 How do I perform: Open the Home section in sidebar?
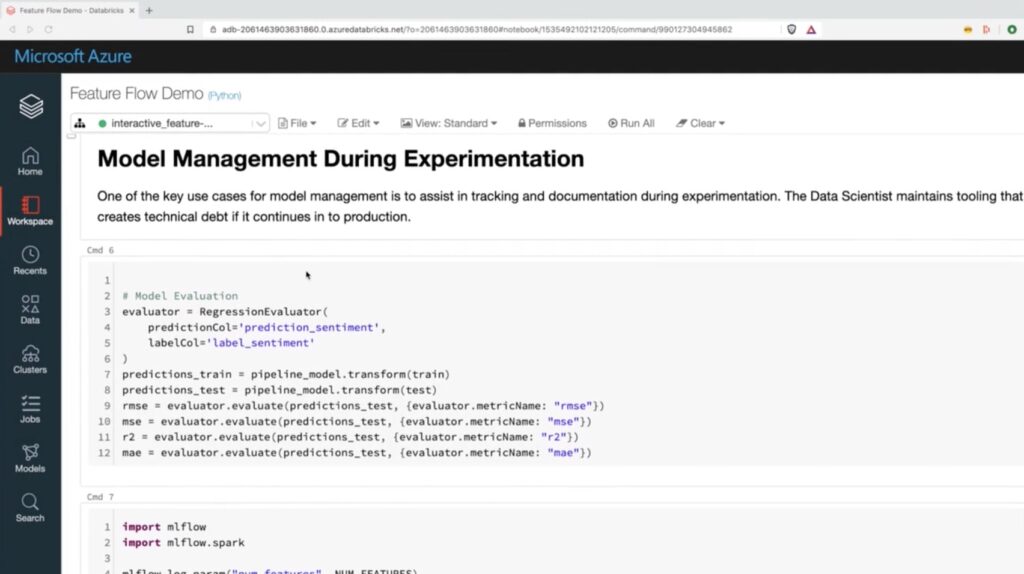point(30,160)
